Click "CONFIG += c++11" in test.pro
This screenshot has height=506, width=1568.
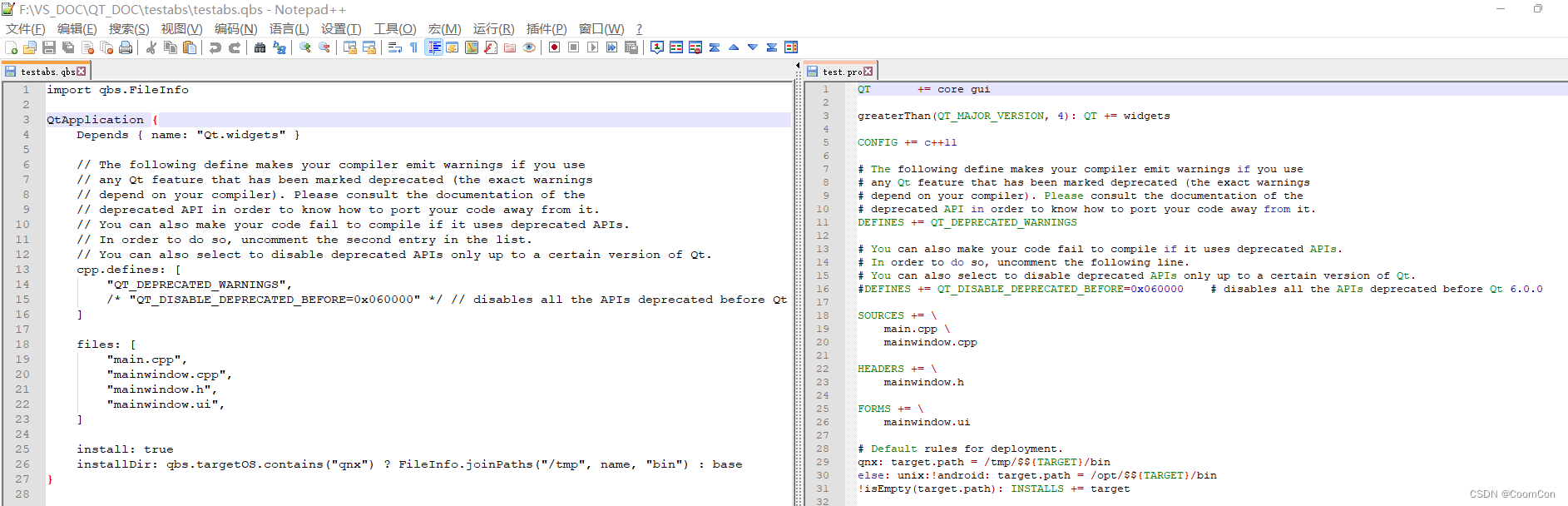coord(908,142)
